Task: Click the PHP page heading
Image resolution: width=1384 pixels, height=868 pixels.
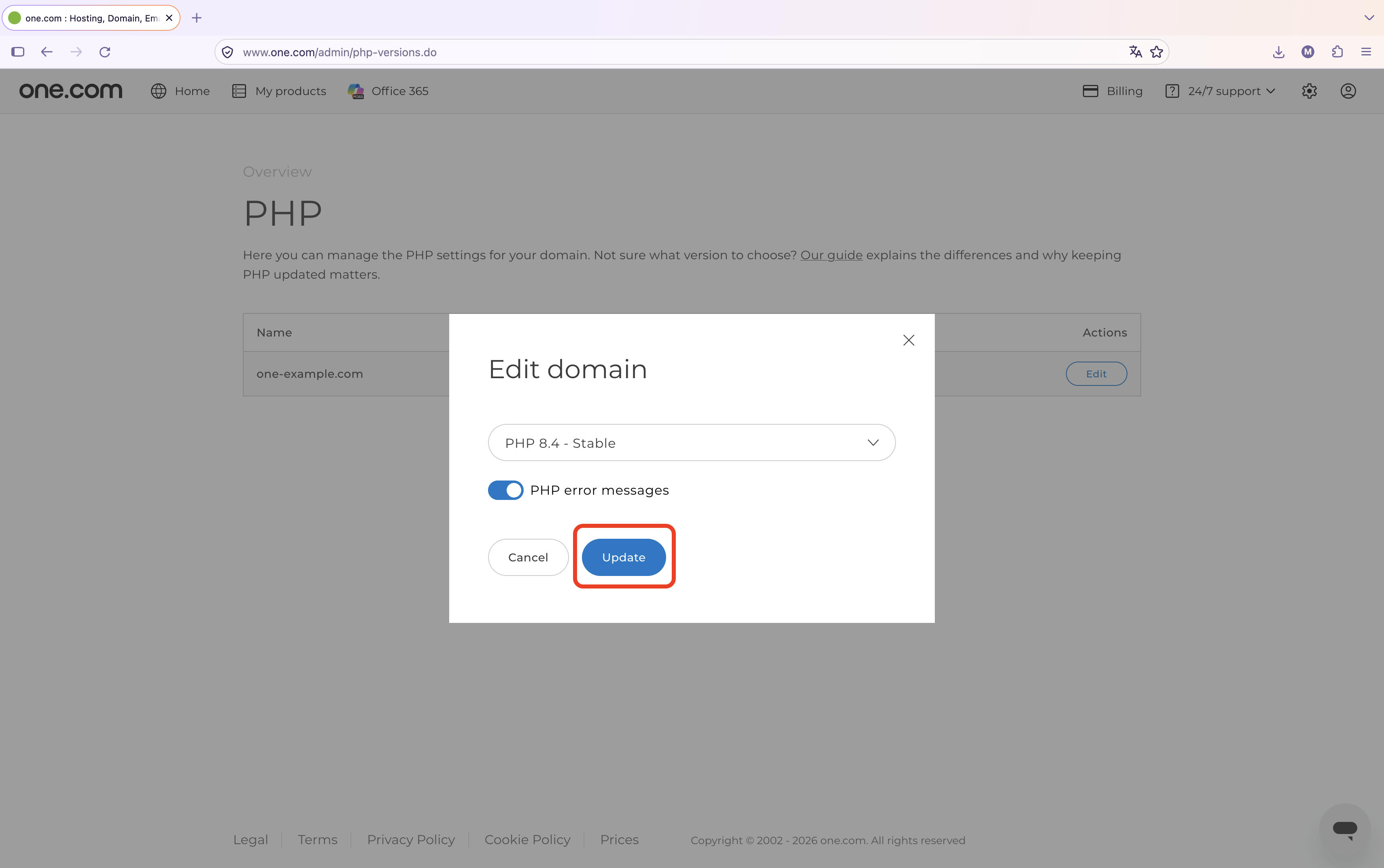Action: 282,214
